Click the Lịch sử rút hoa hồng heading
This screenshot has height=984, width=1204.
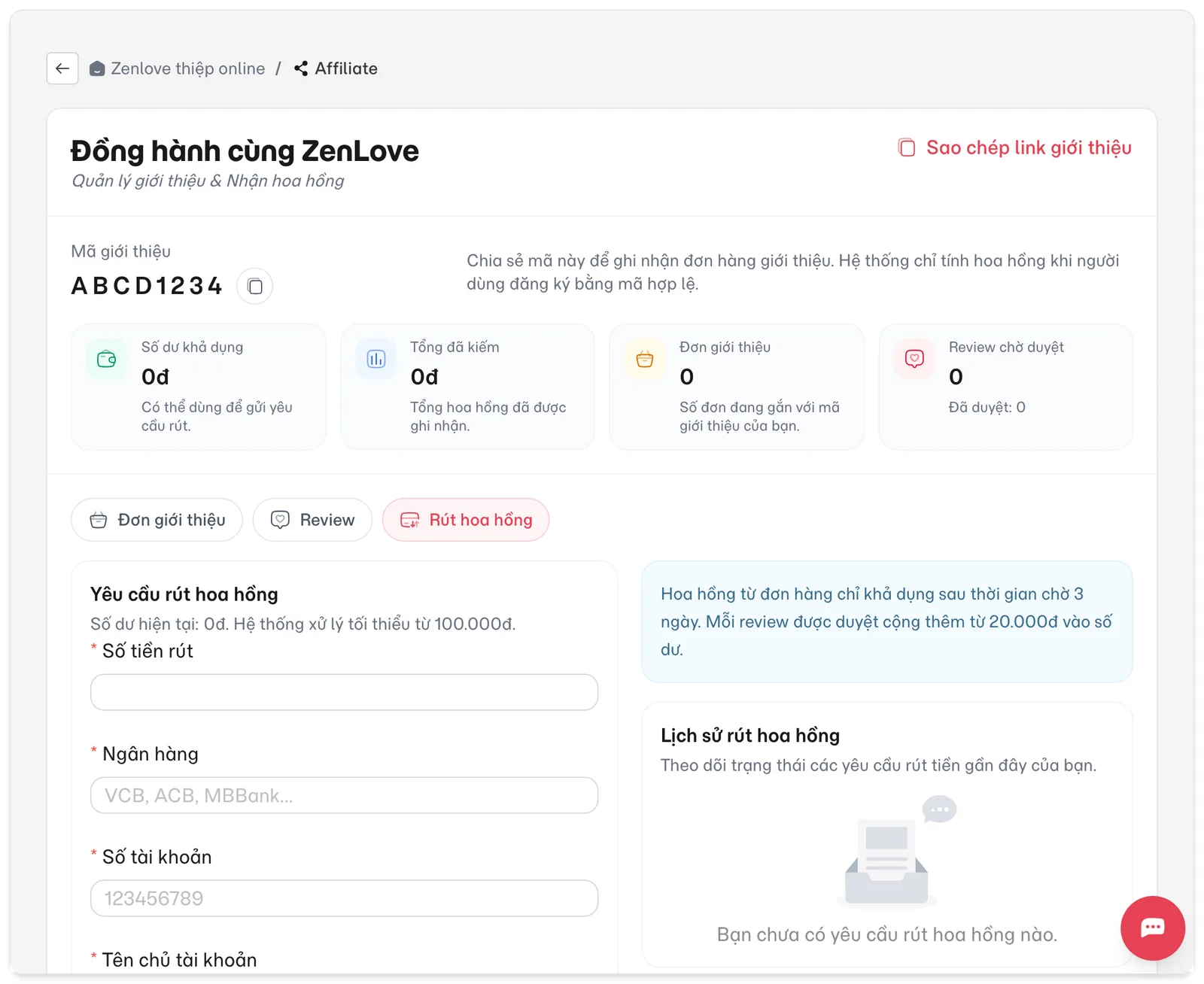pyautogui.click(x=750, y=736)
